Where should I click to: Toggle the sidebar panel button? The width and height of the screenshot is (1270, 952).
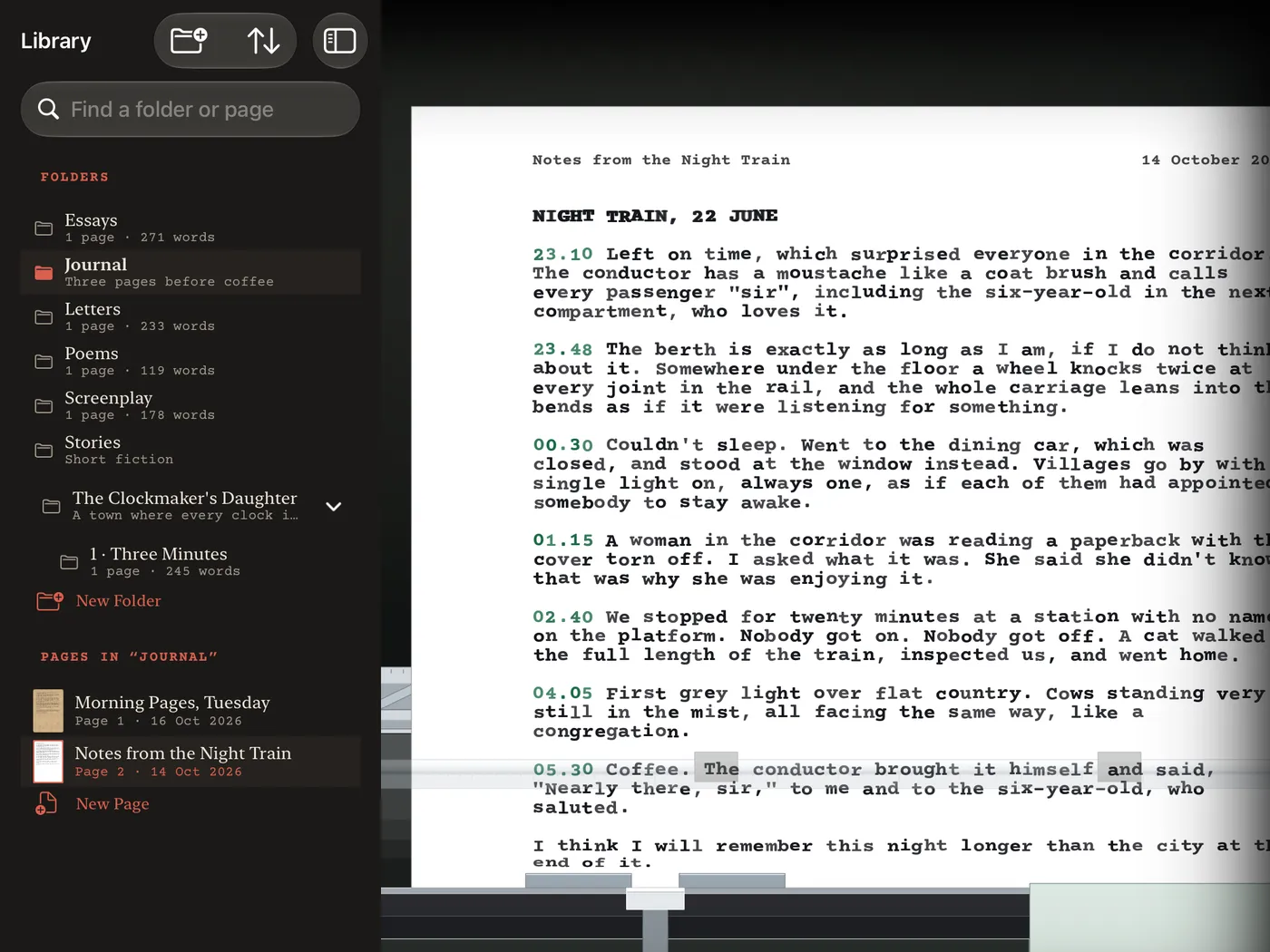[x=340, y=41]
